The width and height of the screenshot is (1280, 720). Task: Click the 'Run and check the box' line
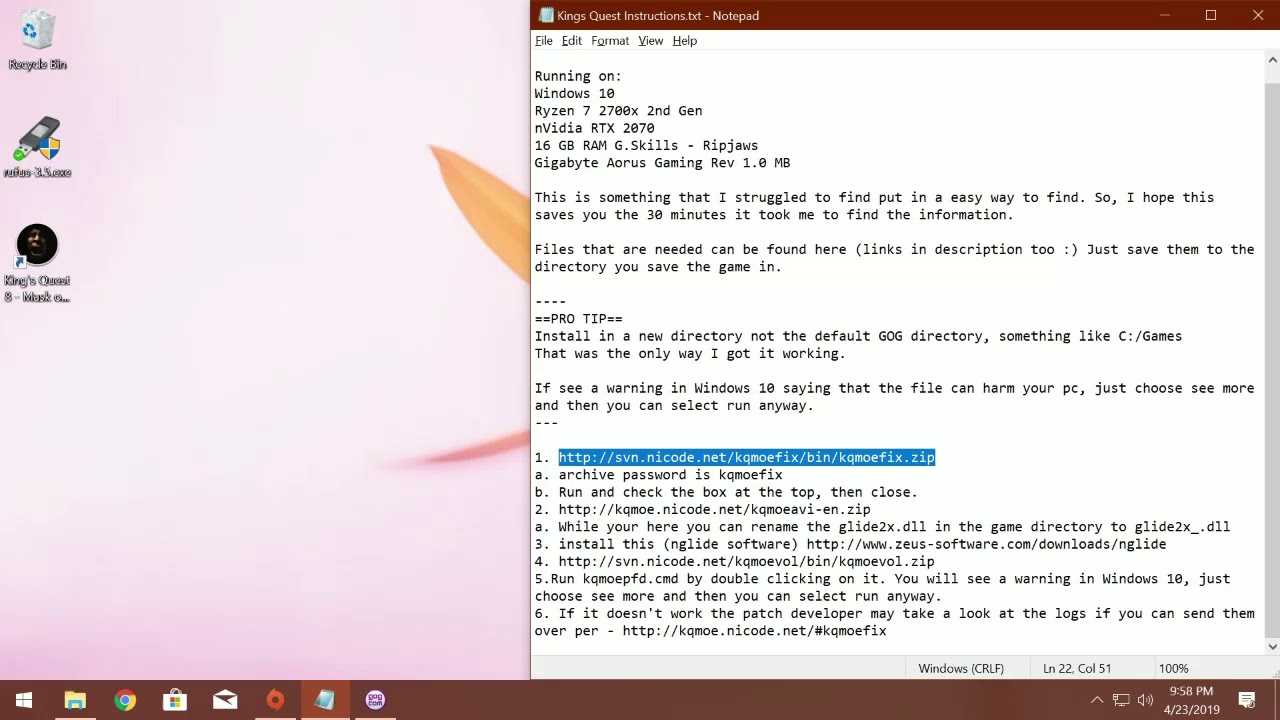point(726,492)
